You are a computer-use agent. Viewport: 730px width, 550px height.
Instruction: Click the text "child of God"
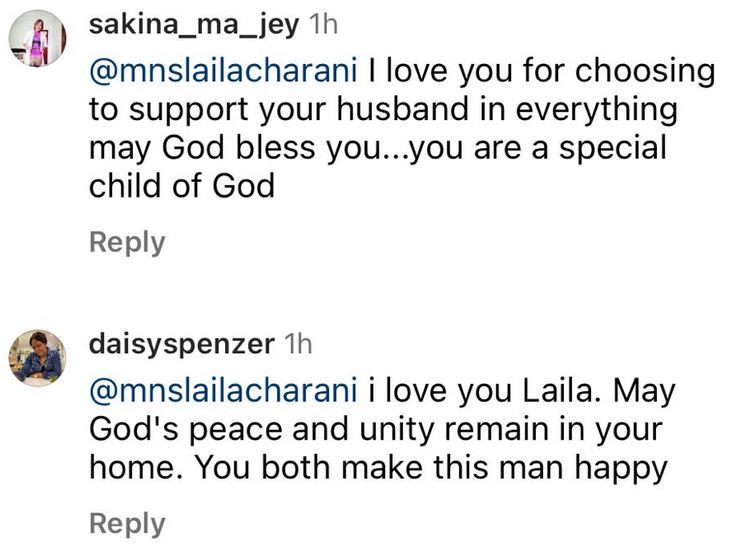click(182, 186)
